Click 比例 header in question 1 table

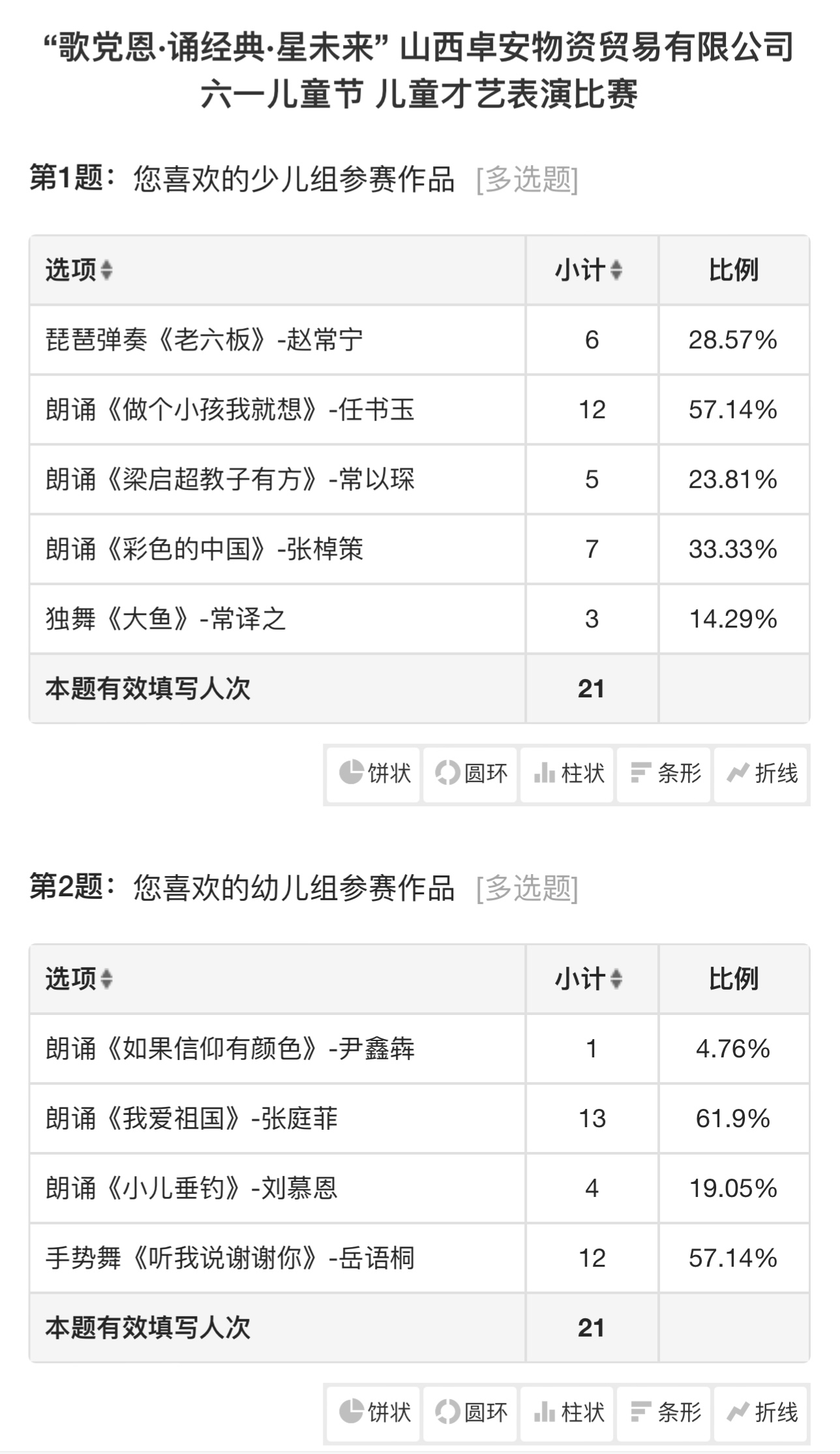(734, 270)
